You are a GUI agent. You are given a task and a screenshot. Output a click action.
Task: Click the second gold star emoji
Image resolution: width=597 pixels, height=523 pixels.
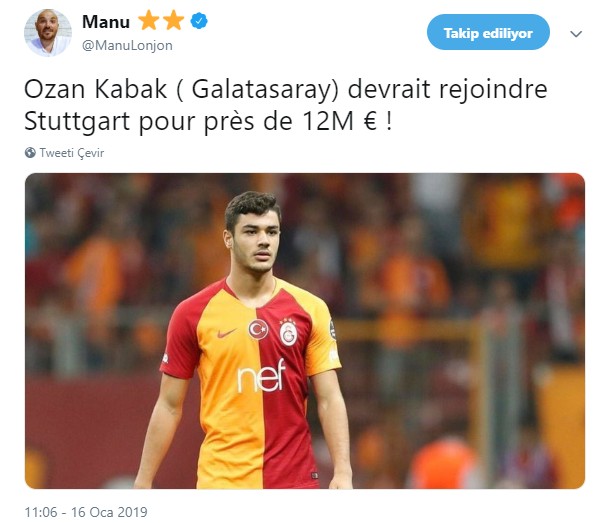173,21
